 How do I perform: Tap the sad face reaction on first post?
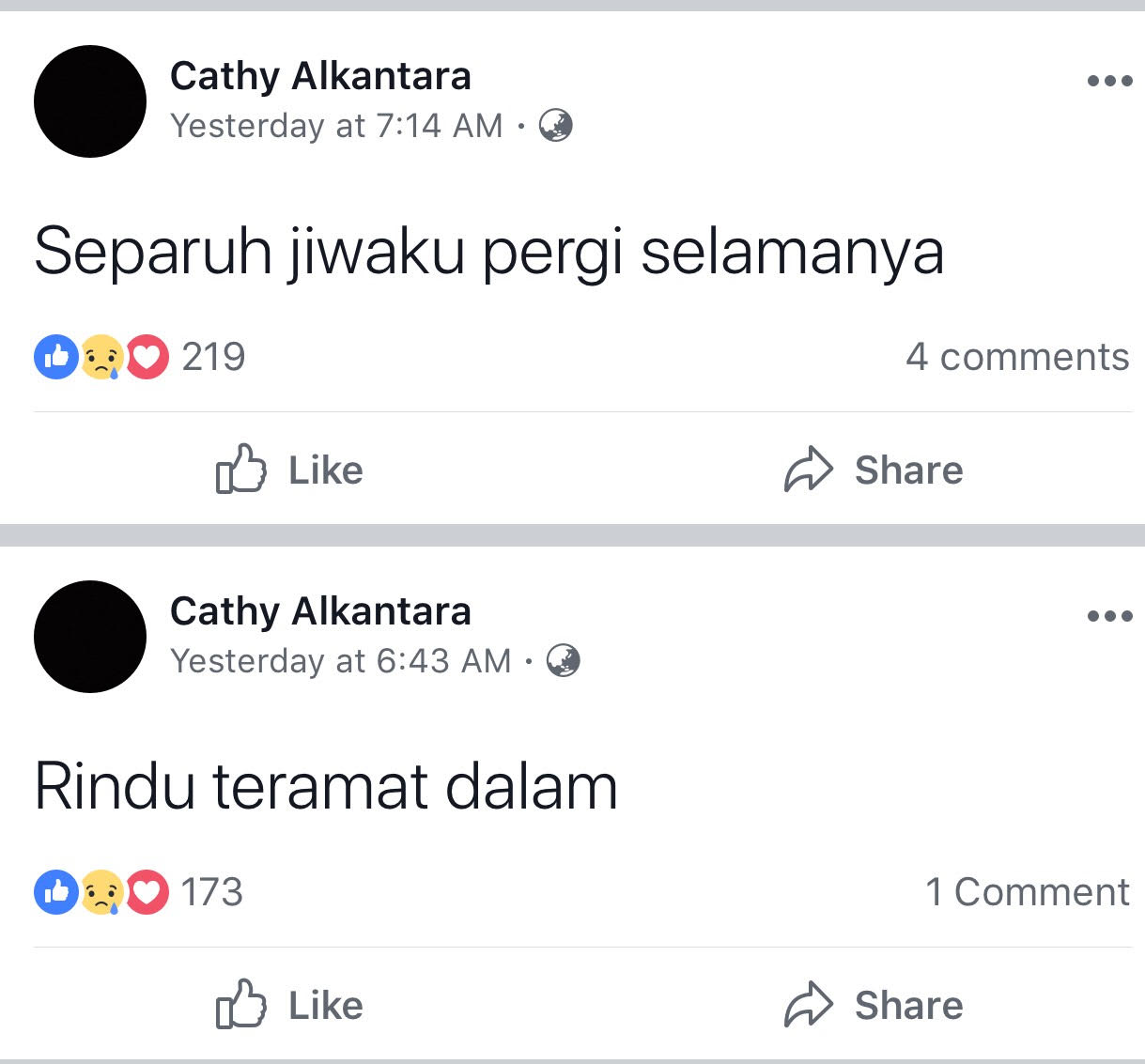[101, 358]
